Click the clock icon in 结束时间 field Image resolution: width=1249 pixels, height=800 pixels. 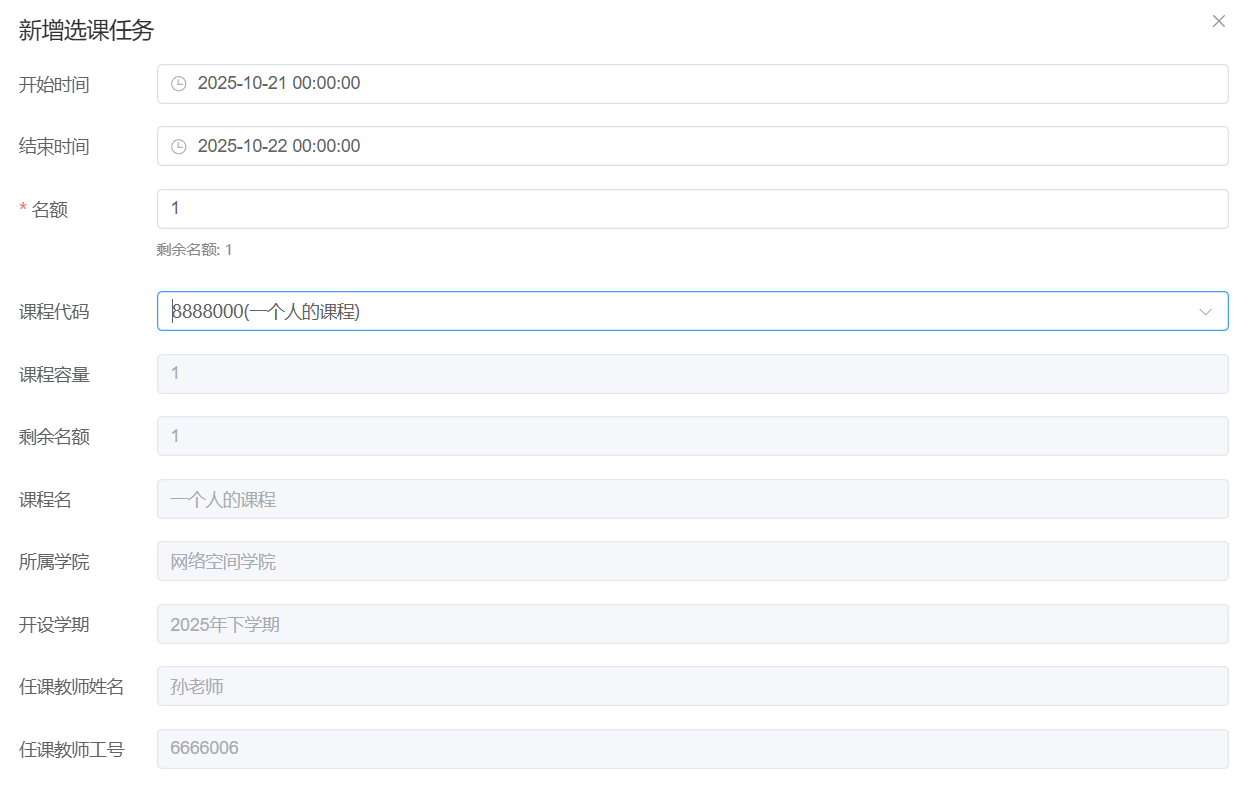coord(179,147)
